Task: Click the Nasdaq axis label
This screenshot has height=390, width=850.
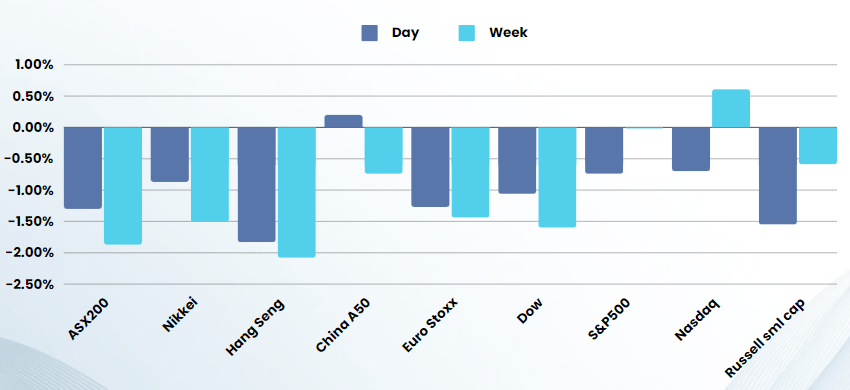Action: [697, 319]
